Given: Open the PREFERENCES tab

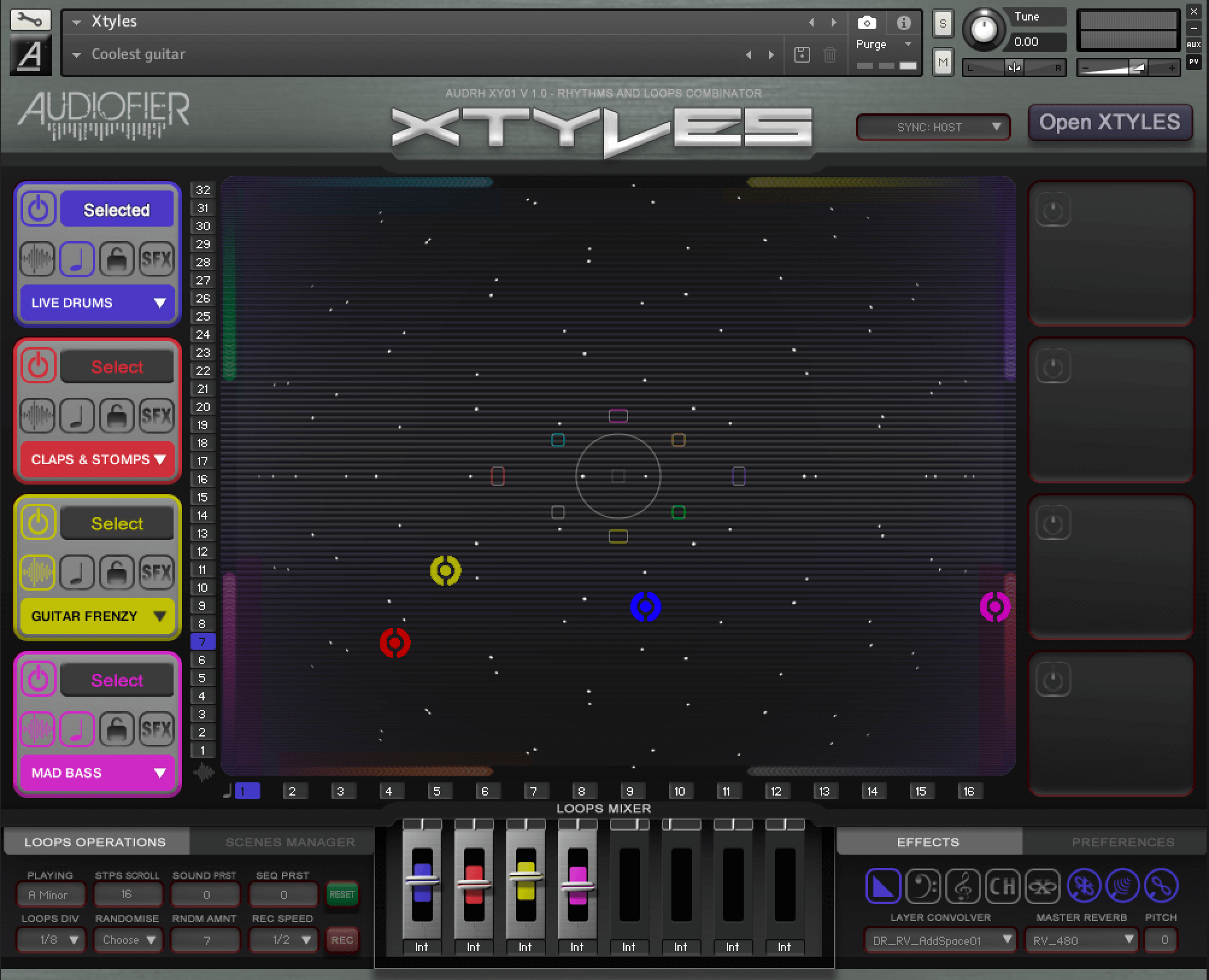Looking at the screenshot, I should click(1122, 841).
